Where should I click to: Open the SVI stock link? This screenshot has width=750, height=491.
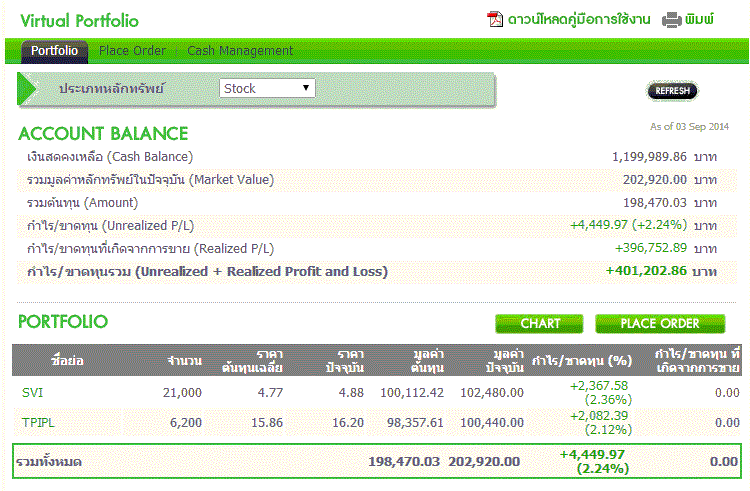coord(32,393)
